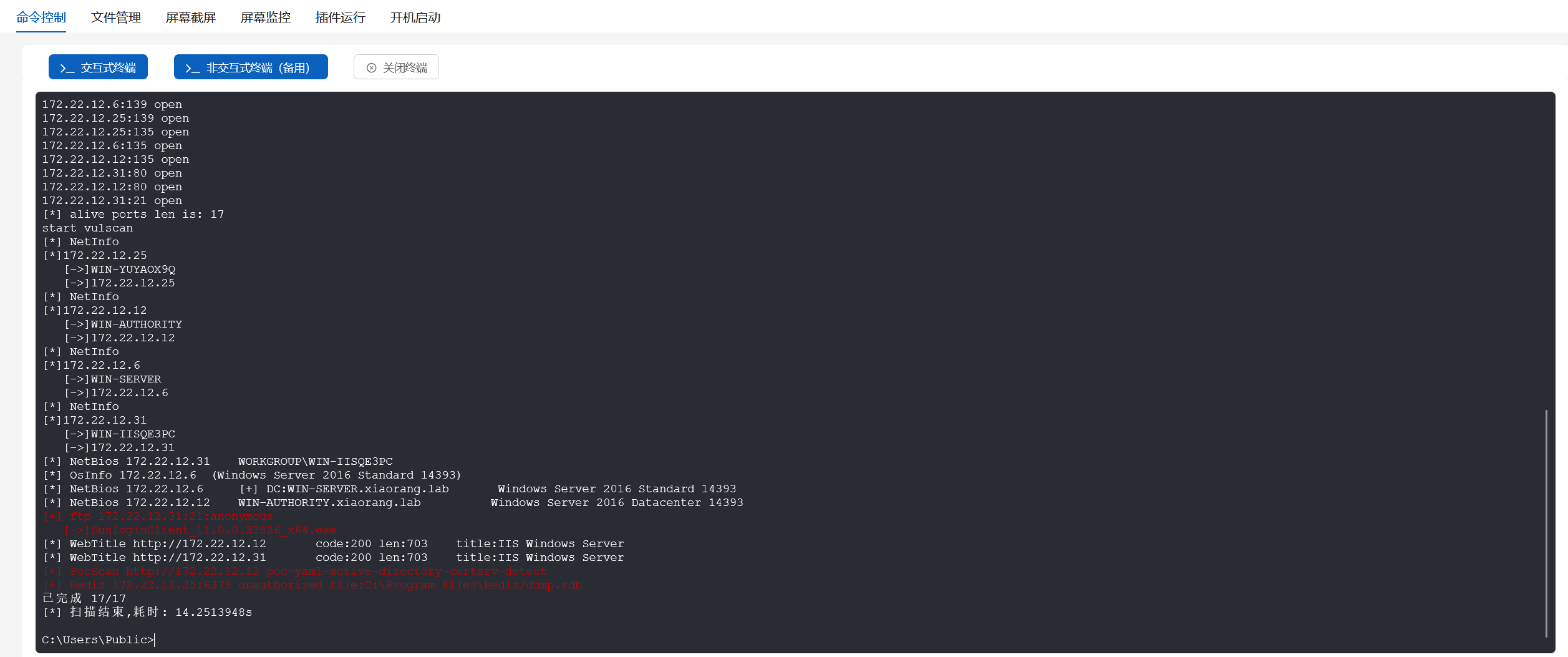Click the red Redis unauthorized result line
Image resolution: width=1568 pixels, height=657 pixels.
pyautogui.click(x=312, y=585)
